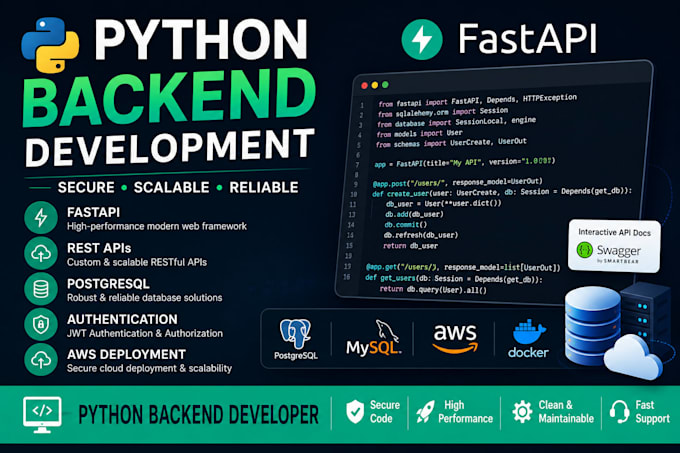Click the word SCALABLE in the tagline
680x453 pixels.
click(171, 187)
